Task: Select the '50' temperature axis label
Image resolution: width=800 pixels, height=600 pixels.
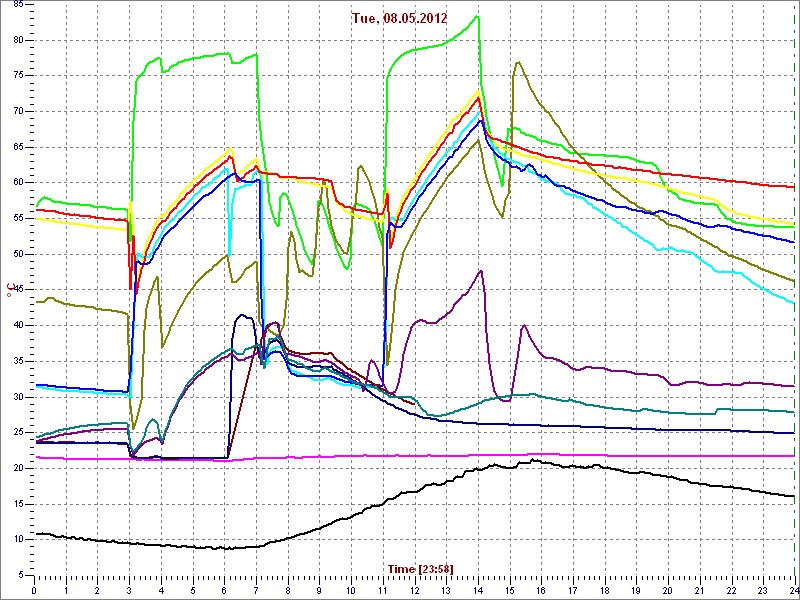Action: tap(17, 254)
